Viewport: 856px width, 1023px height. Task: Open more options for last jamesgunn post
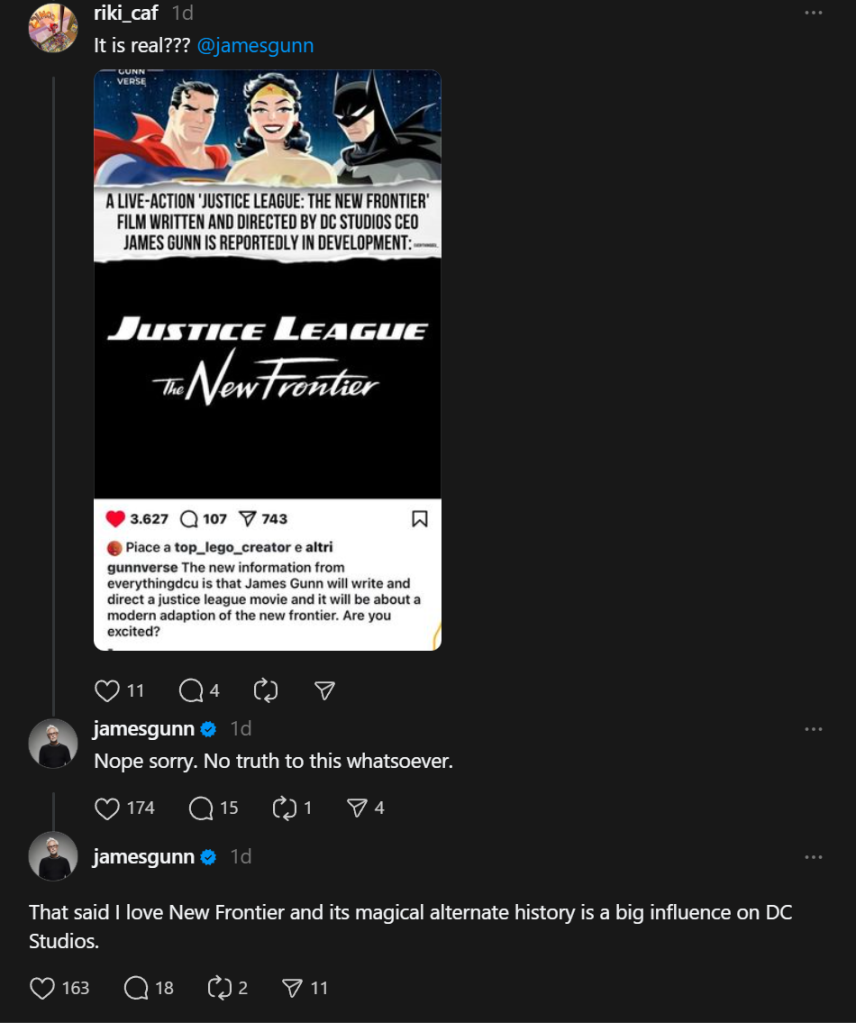click(x=814, y=857)
